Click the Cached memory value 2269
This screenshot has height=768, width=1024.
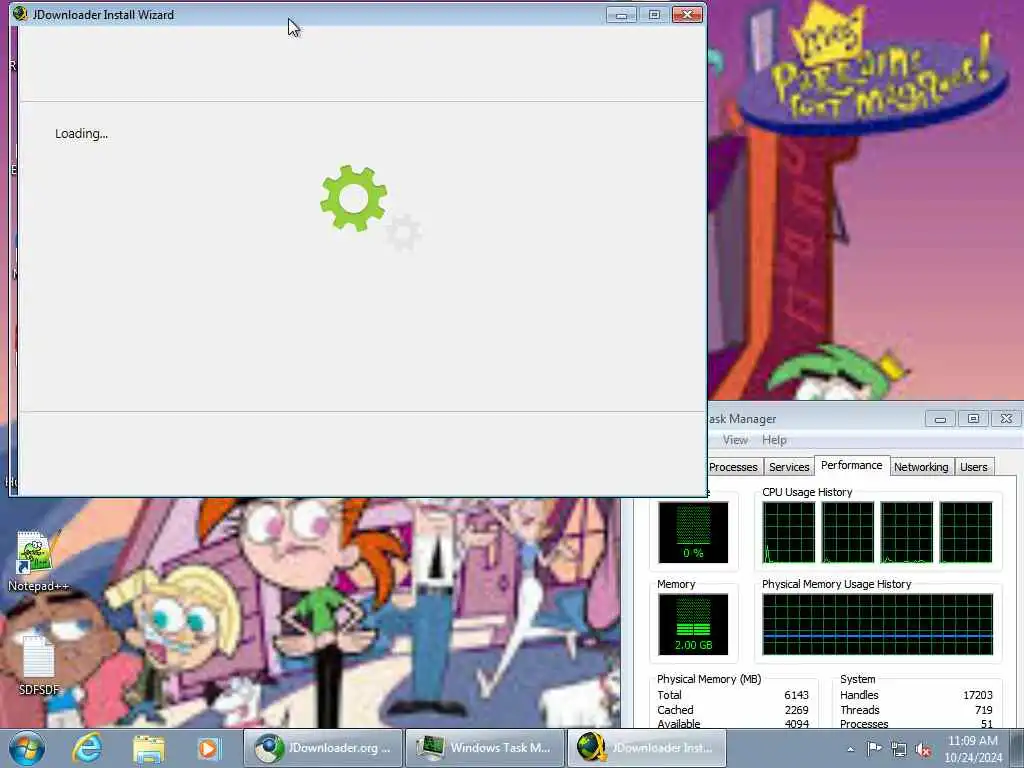point(796,710)
